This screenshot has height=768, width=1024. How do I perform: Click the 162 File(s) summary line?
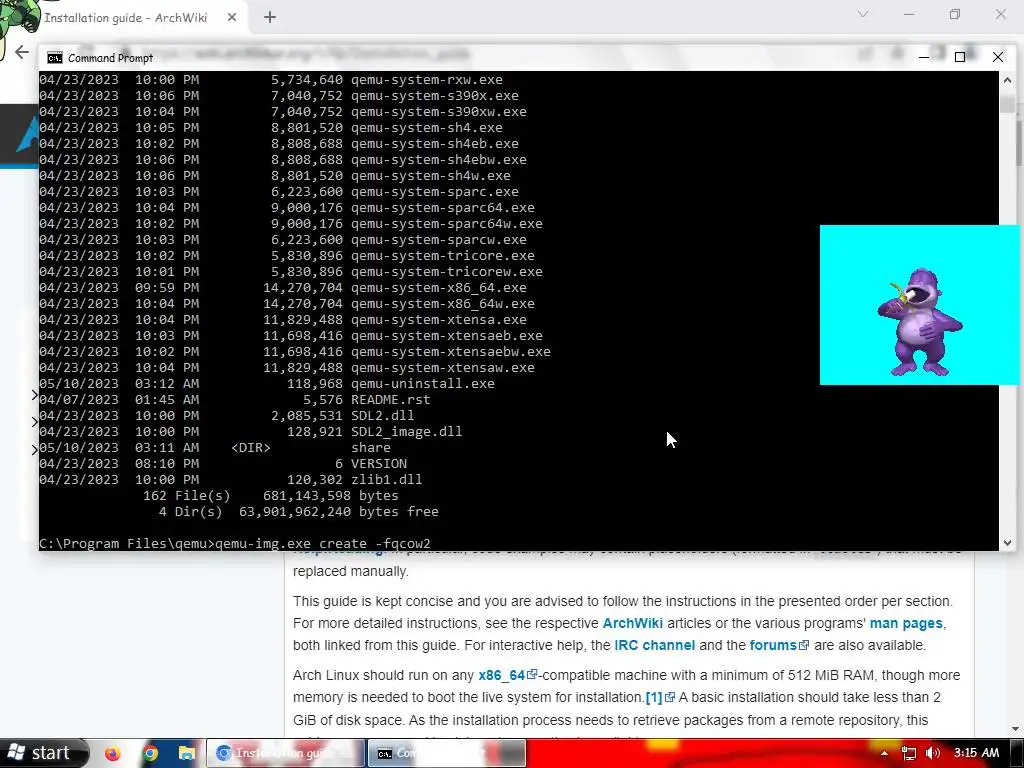[270, 496]
